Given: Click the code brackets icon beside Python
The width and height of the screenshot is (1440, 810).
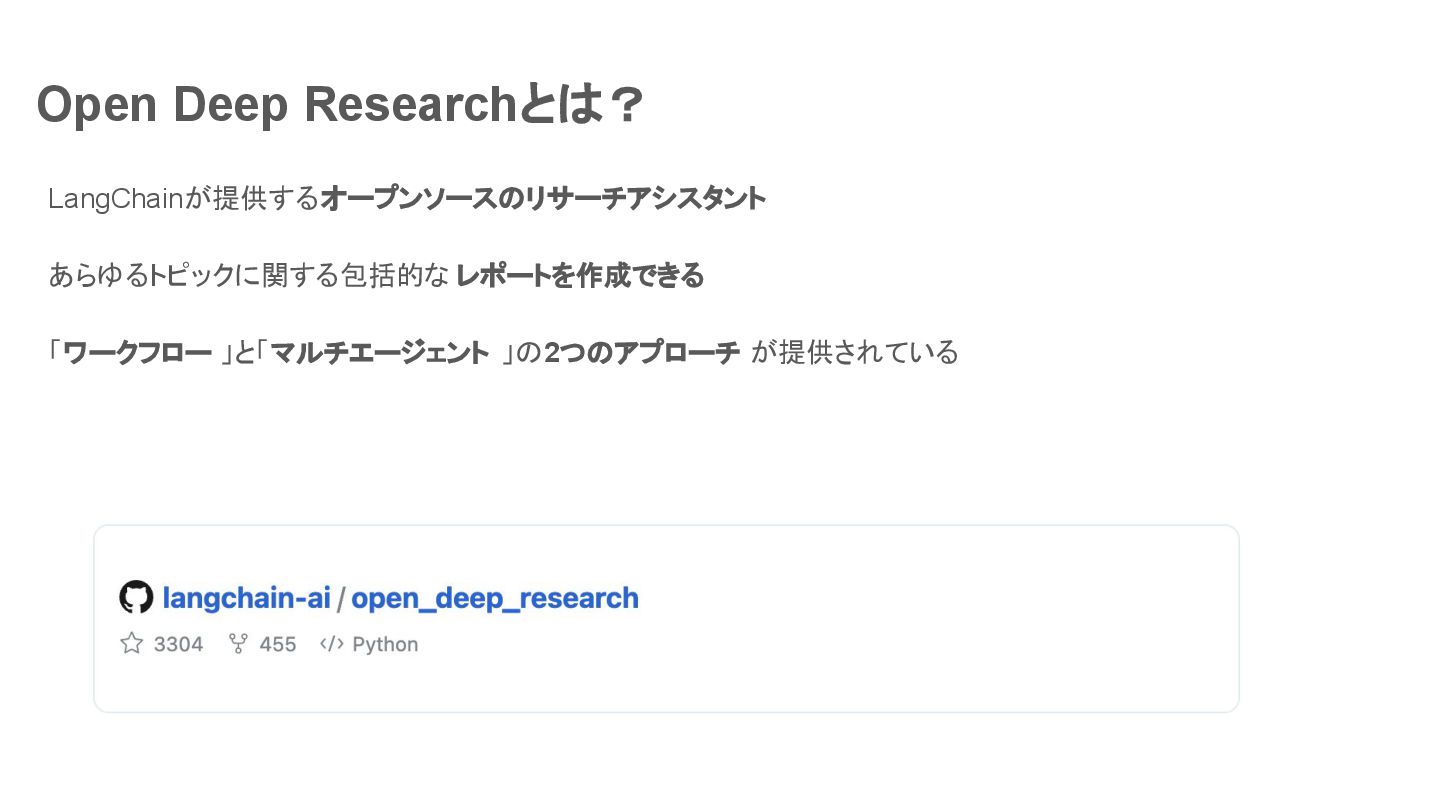Looking at the screenshot, I should point(331,643).
